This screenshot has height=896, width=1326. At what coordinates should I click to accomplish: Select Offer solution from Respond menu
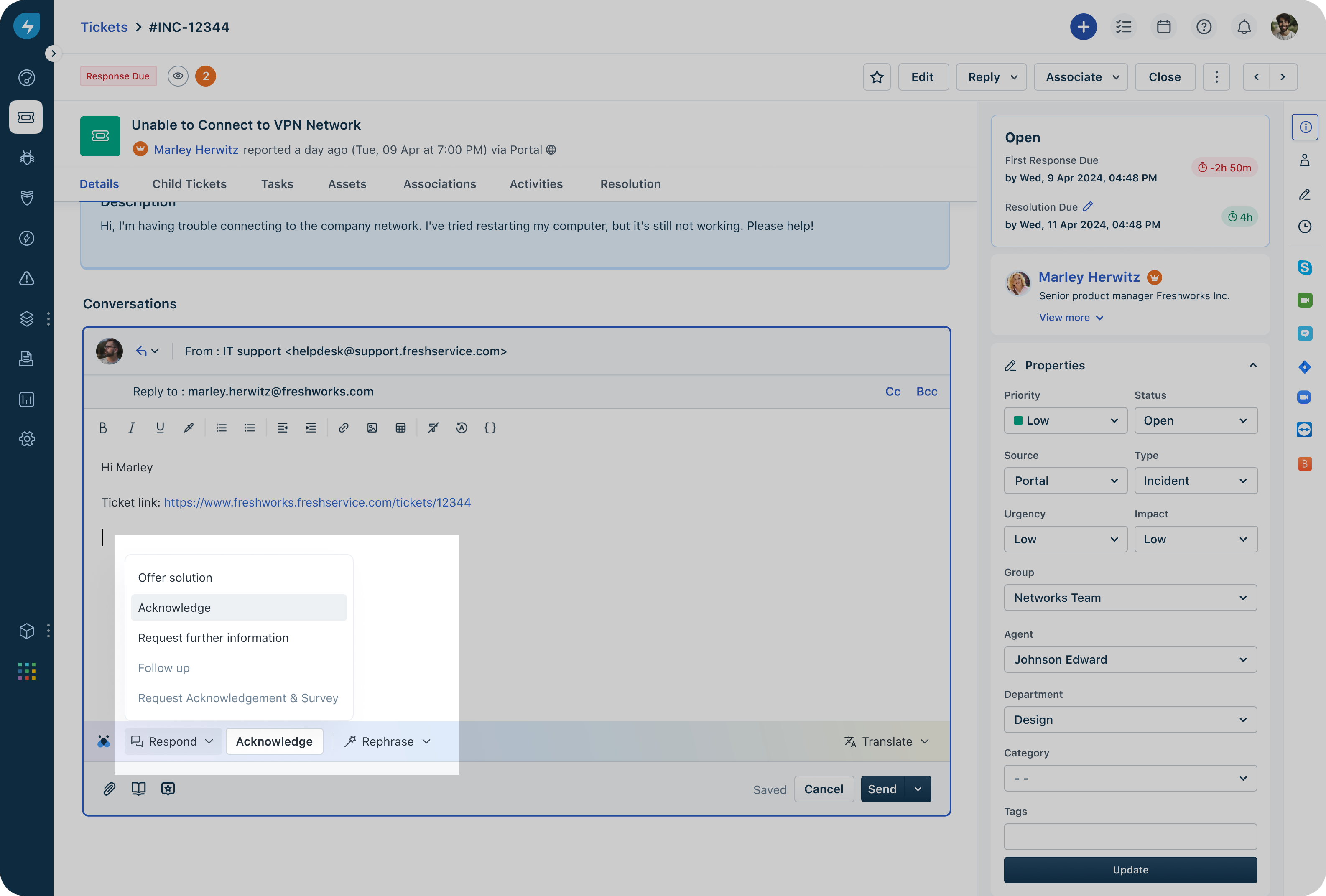(x=175, y=578)
